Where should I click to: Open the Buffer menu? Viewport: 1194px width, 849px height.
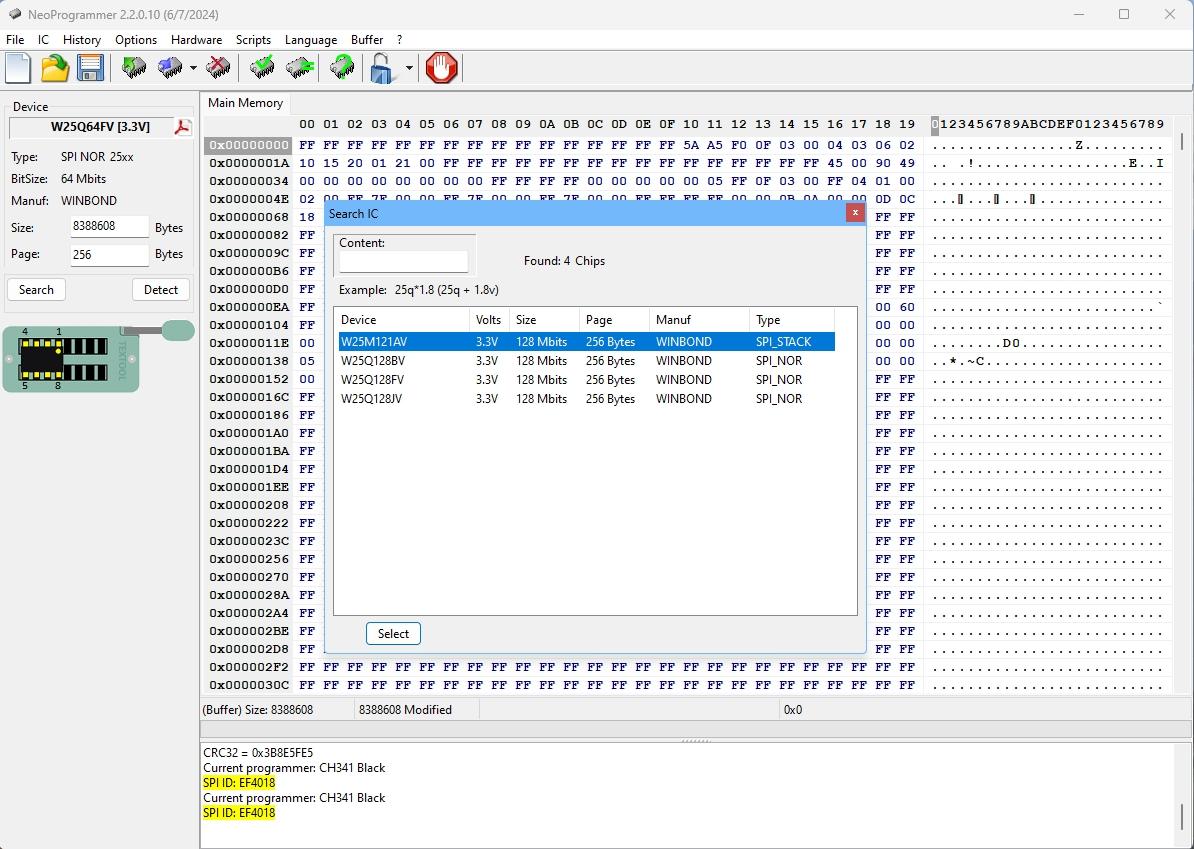click(x=367, y=40)
